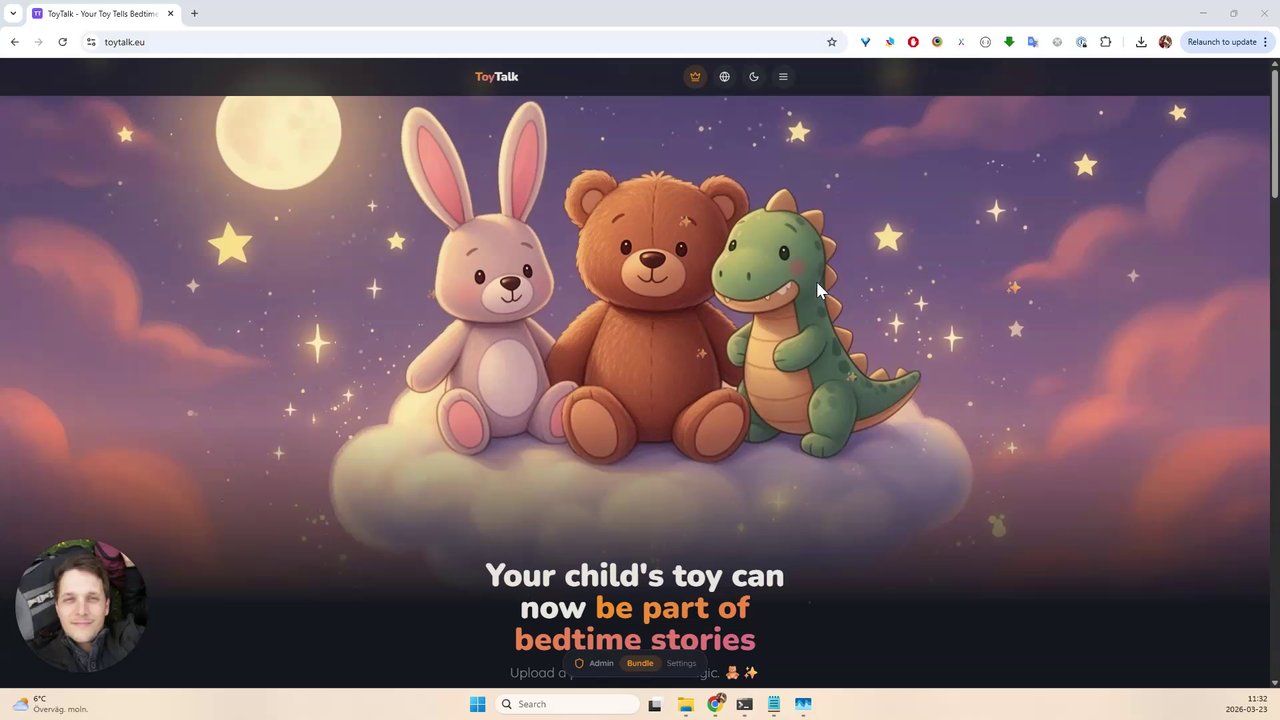View site information icon in address bar
This screenshot has width=1280, height=720.
(91, 42)
